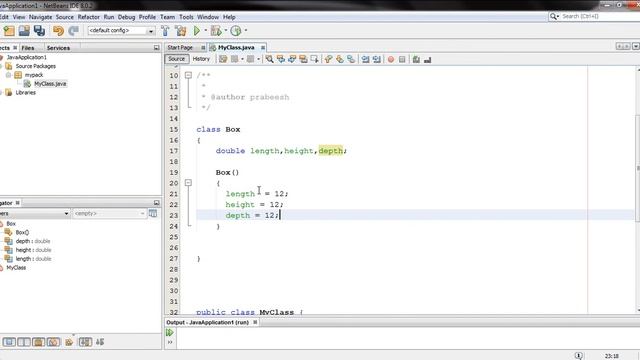Screen dimensions: 640x360
Task: Open the Refactor menu
Action: 89,17
